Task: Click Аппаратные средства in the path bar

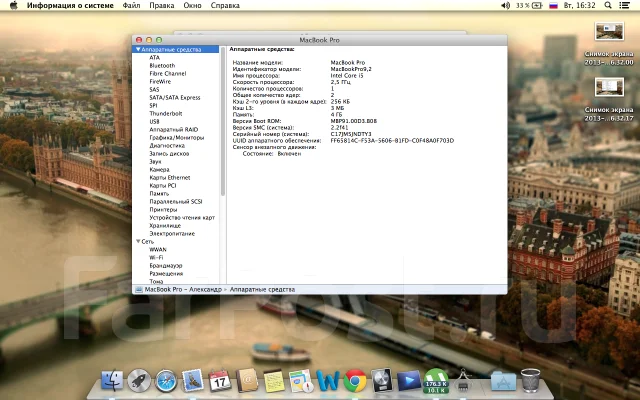Action: (x=262, y=289)
